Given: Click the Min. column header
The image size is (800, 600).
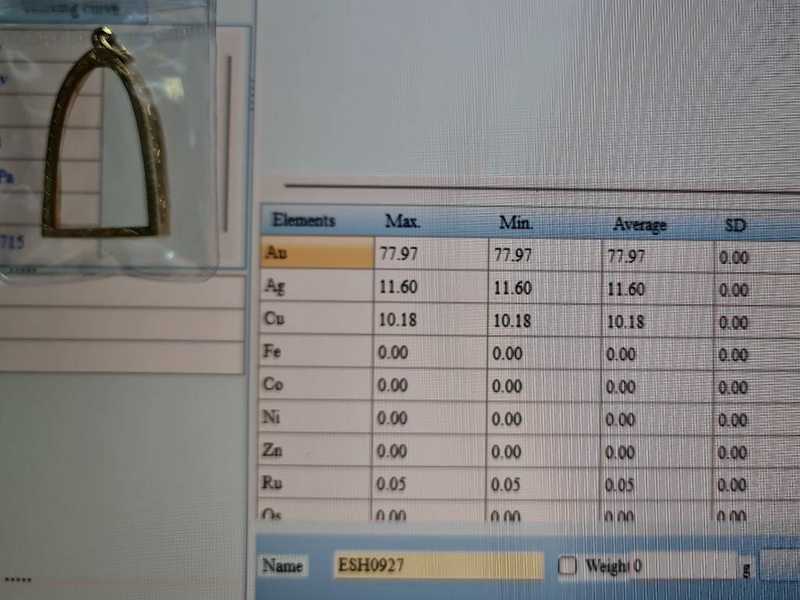Looking at the screenshot, I should click(516, 222).
